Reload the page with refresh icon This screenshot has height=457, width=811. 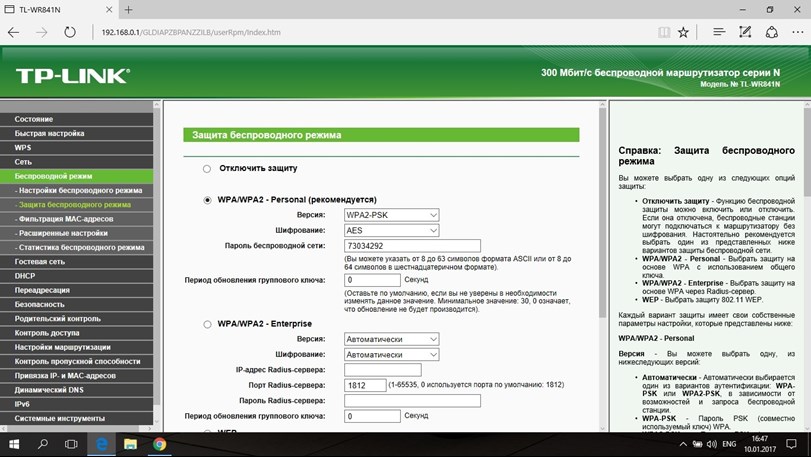[70, 32]
